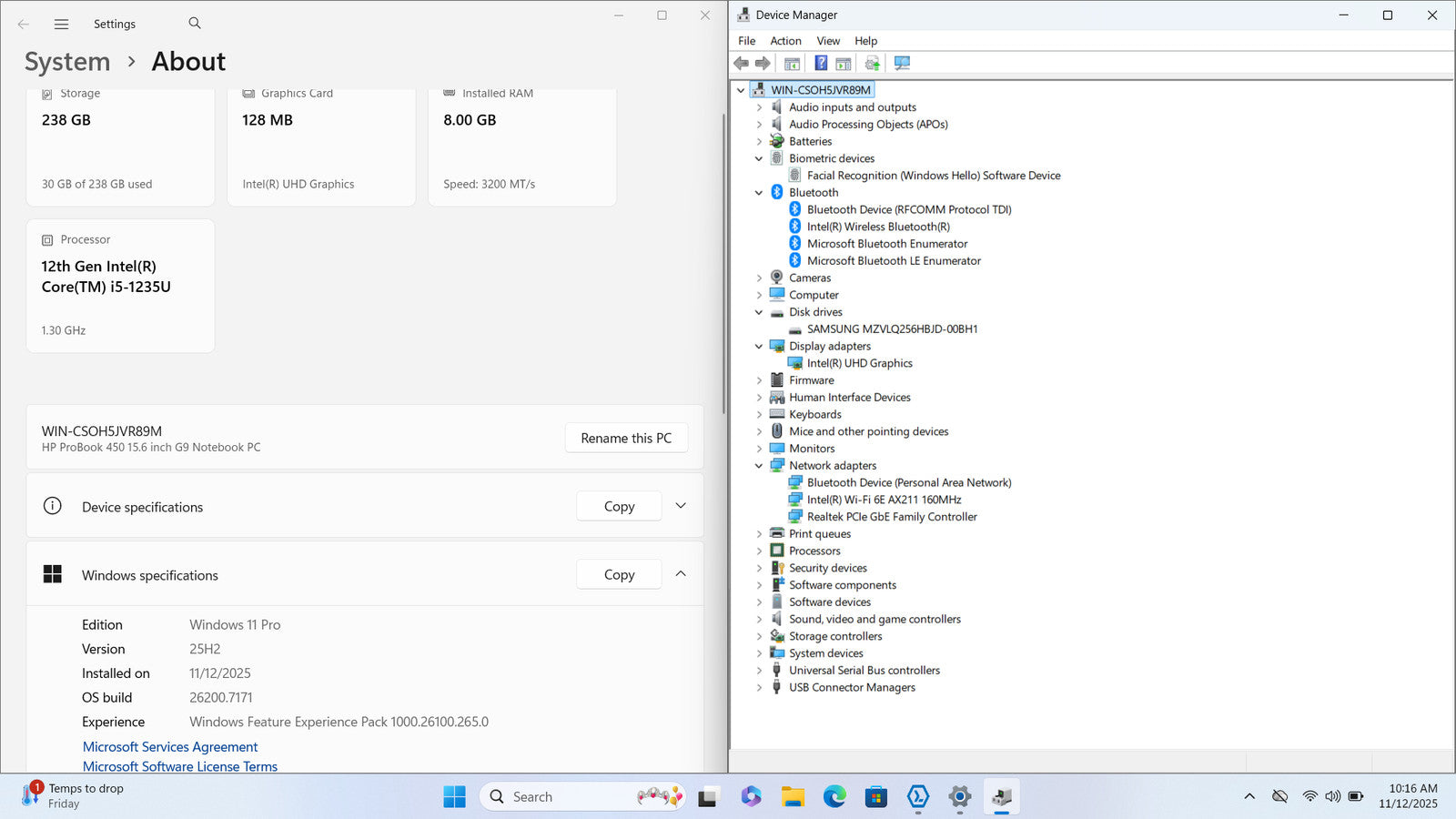Collapse the Windows specifications section
The image size is (1456, 819).
[681, 574]
